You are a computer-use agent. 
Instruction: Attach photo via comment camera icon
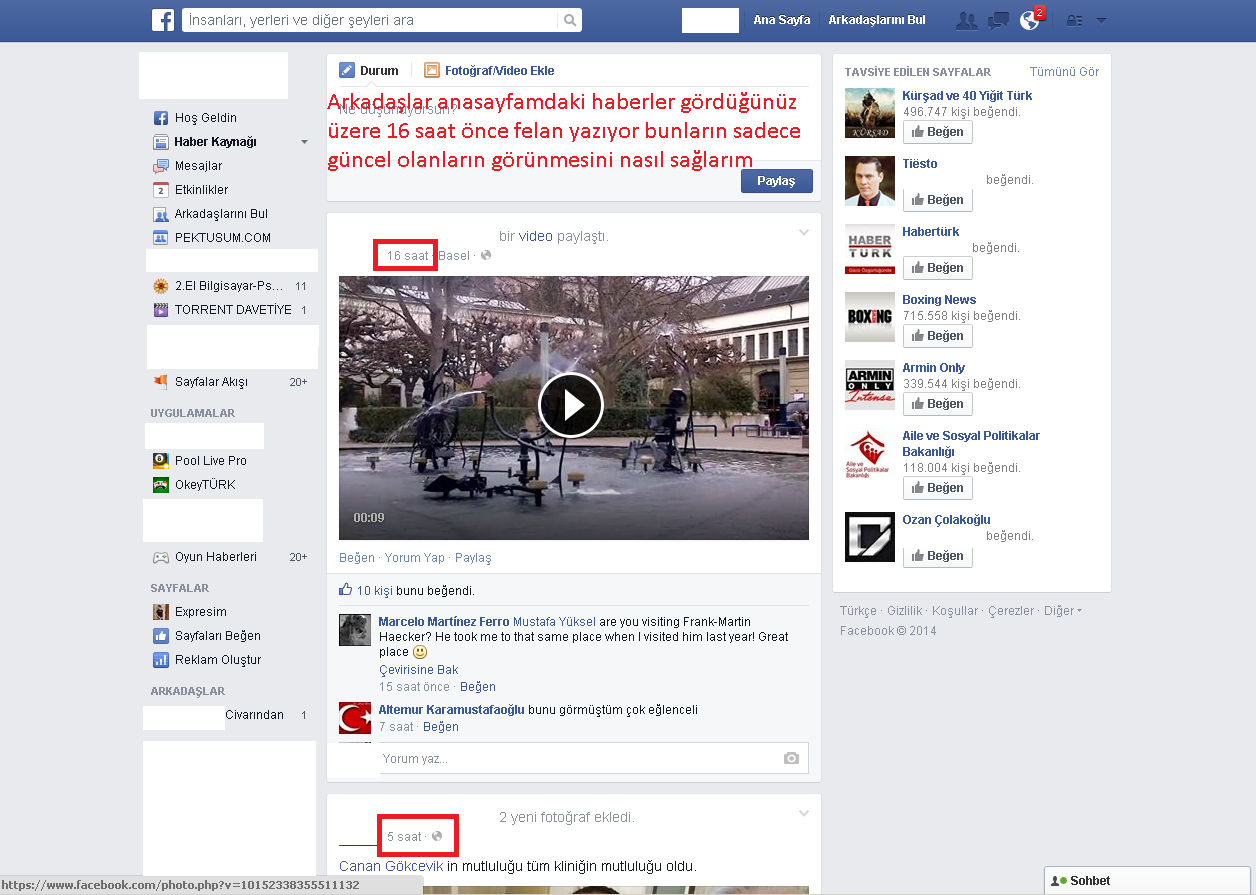[791, 758]
